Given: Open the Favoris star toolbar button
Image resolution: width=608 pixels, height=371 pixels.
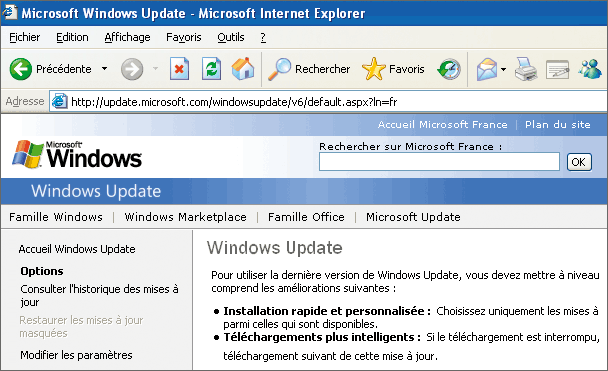Looking at the screenshot, I should click(393, 69).
